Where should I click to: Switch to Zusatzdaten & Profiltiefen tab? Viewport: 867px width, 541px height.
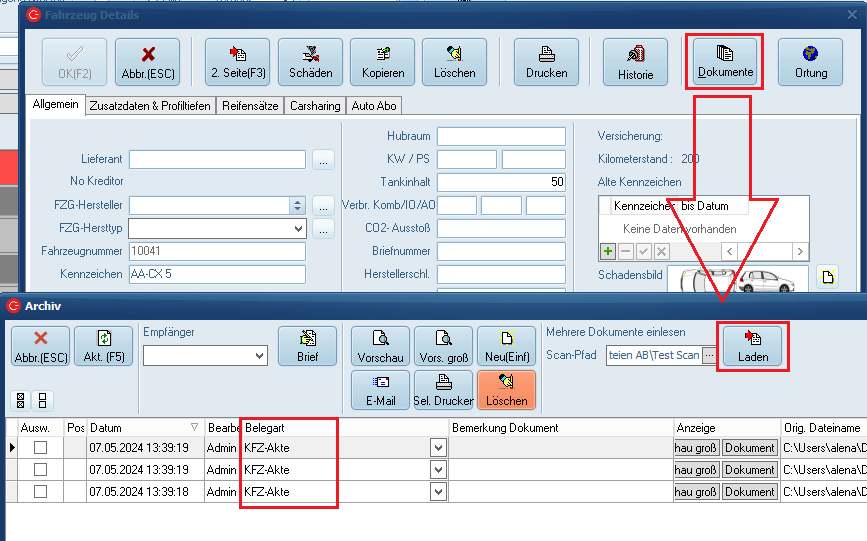(x=150, y=106)
